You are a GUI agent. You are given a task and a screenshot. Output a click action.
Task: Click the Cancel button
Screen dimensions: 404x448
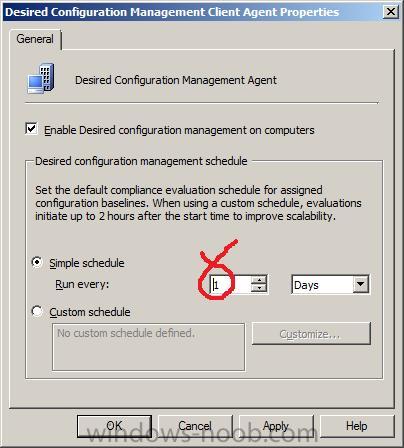click(195, 426)
